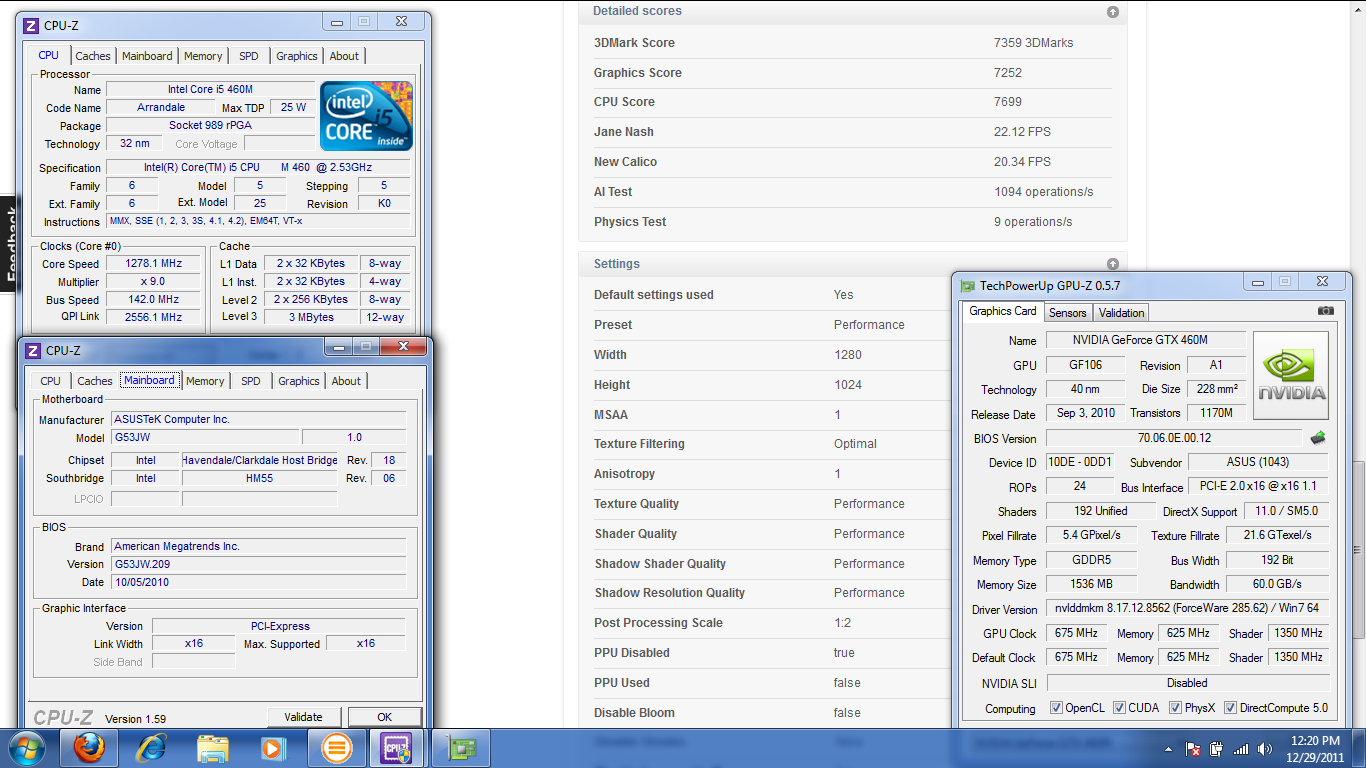Click the CPU Name field Intel Core i5 460M
This screenshot has height=768, width=1366.
(x=210, y=90)
